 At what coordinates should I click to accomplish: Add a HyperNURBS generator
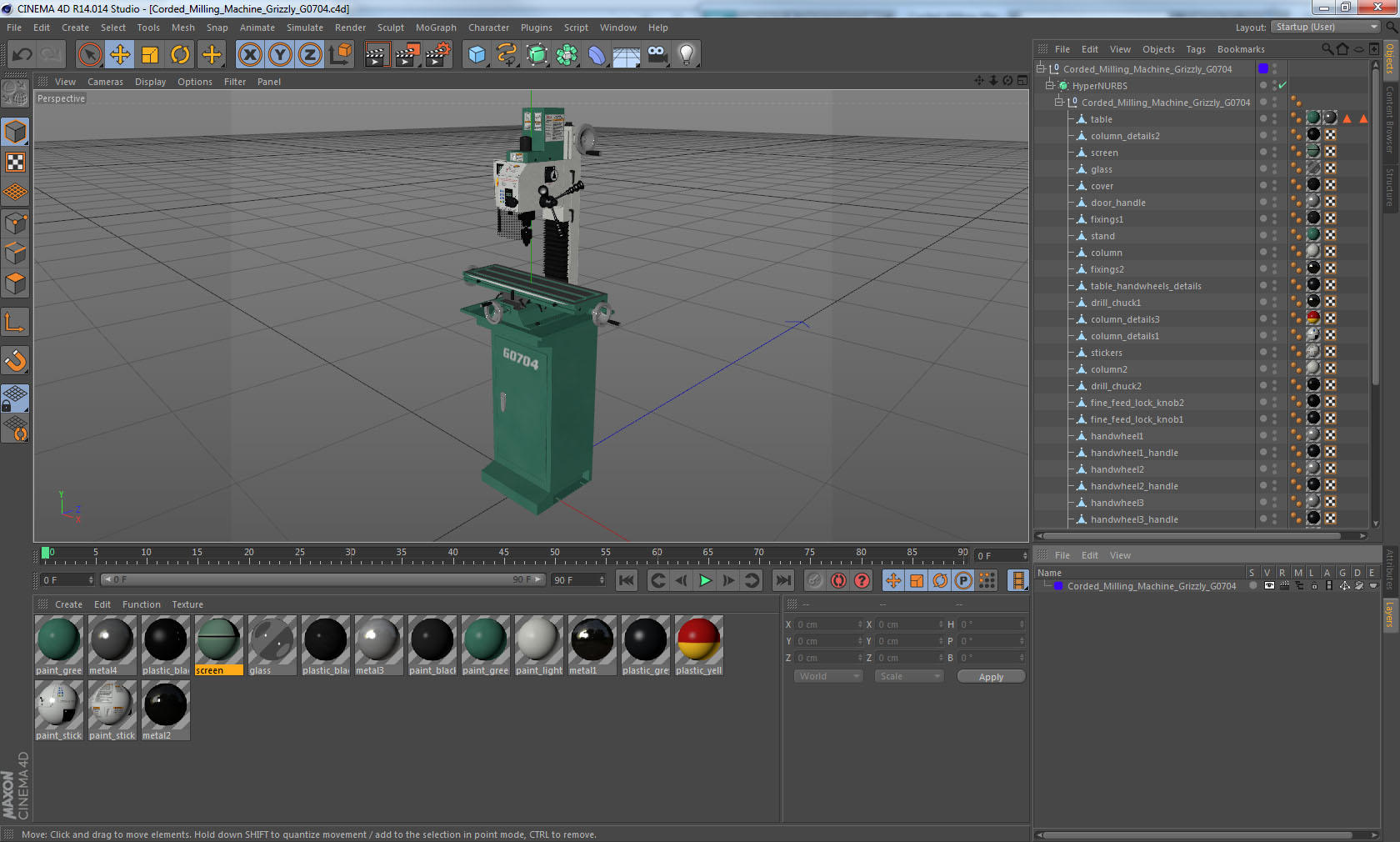tap(537, 55)
